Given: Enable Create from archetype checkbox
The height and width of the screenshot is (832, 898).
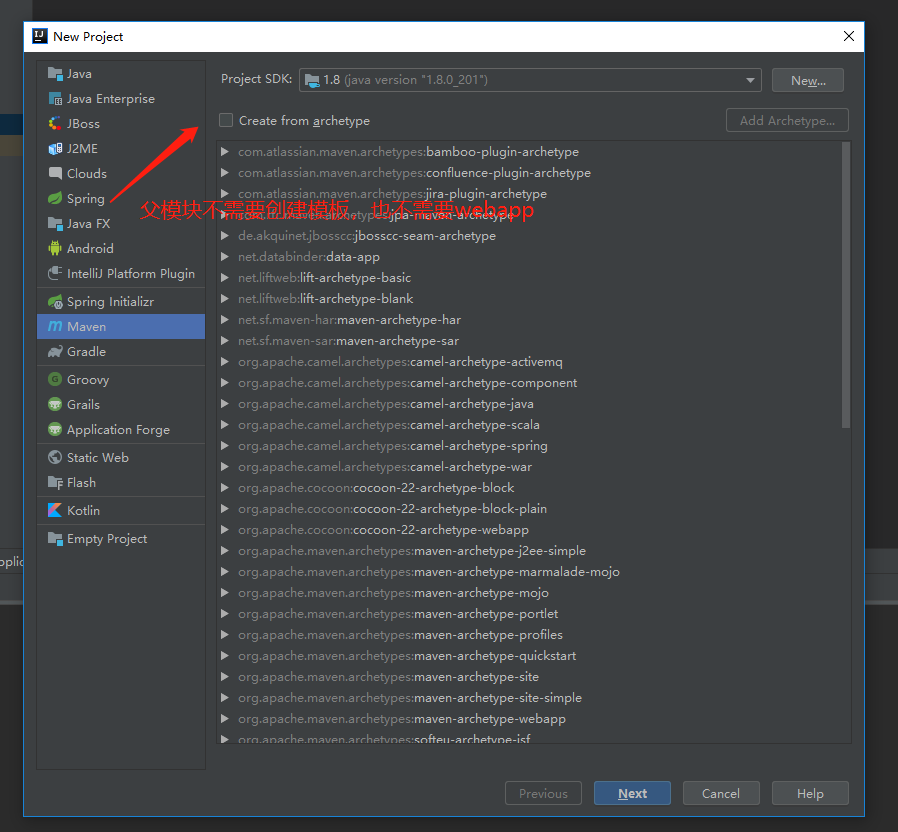Looking at the screenshot, I should pyautogui.click(x=226, y=120).
